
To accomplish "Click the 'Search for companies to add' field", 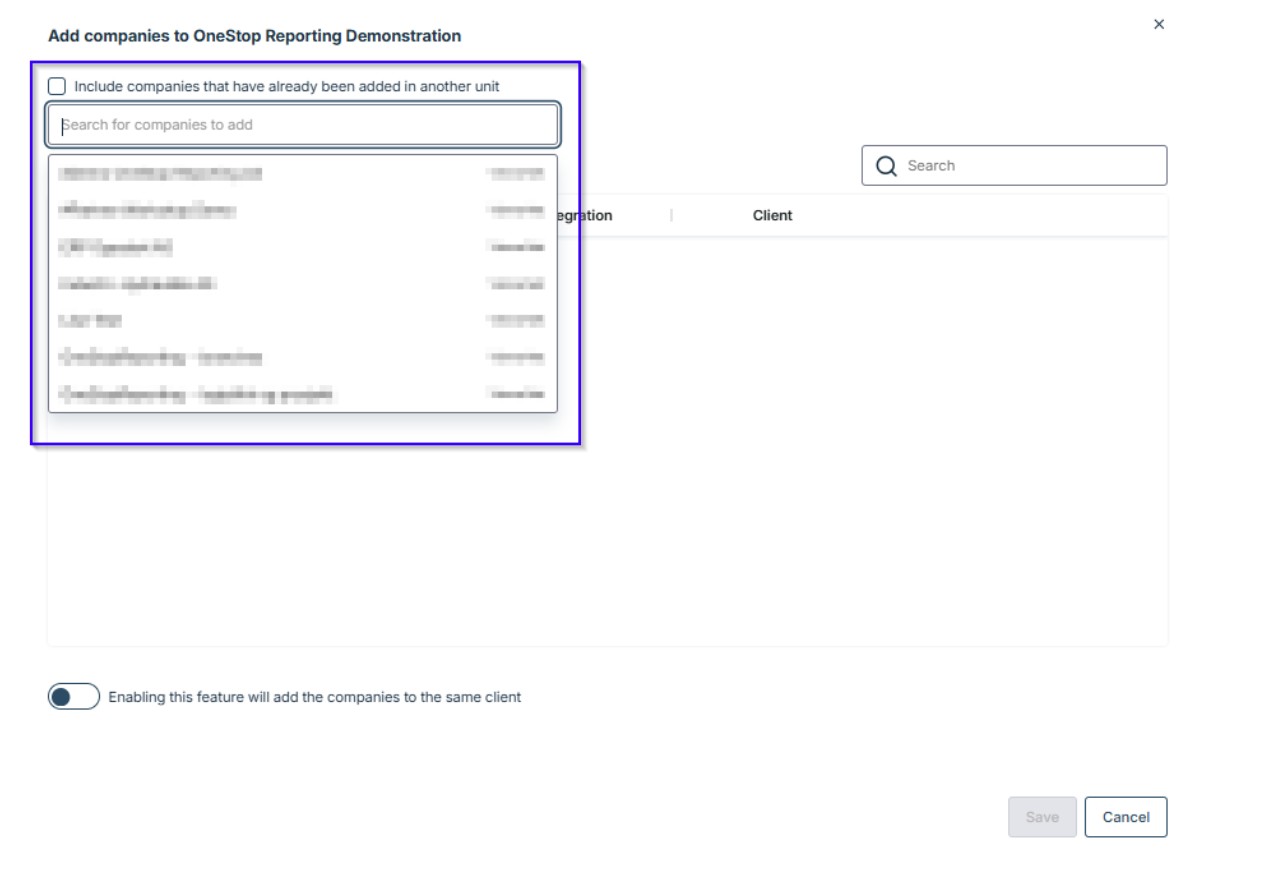I will (302, 125).
